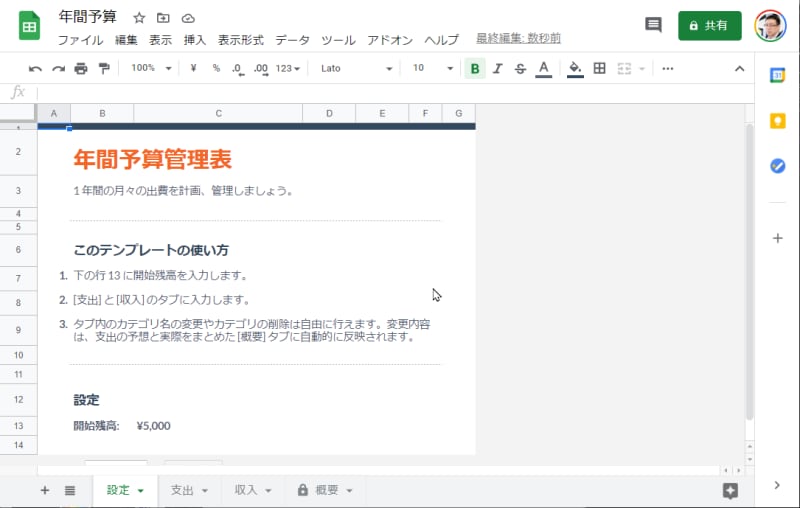Open the ツール menu
The width and height of the screenshot is (800, 508).
pos(338,40)
